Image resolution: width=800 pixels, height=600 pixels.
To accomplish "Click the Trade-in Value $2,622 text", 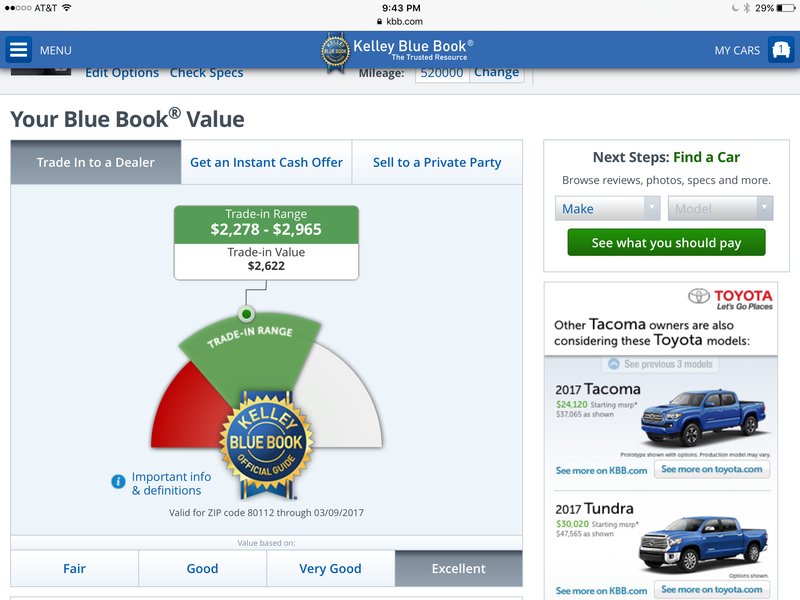I will click(266, 259).
